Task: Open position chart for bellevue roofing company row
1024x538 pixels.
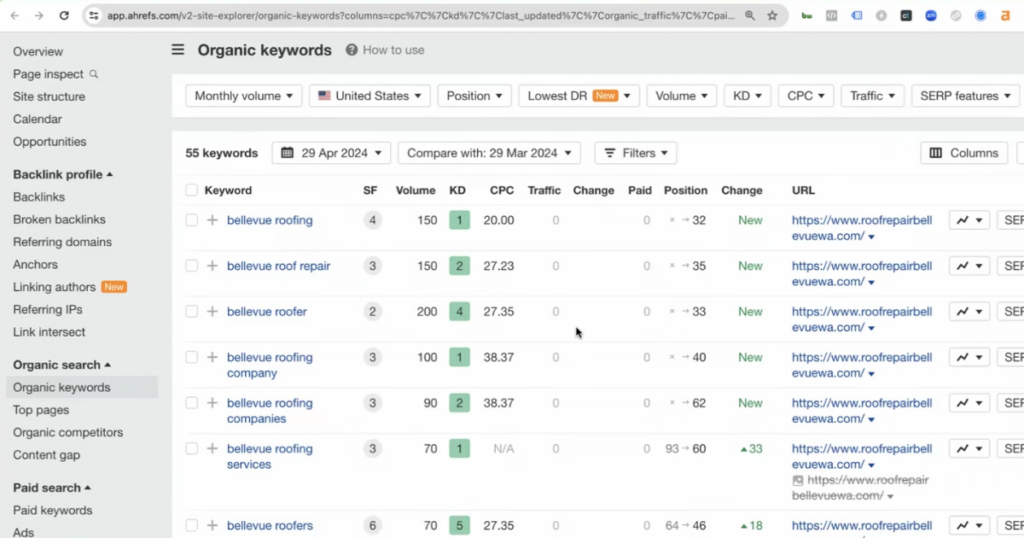Action: 970,357
